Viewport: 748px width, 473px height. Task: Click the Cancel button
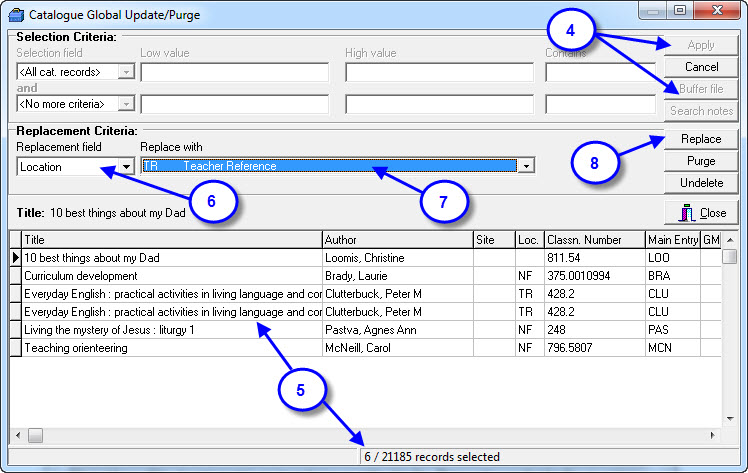coord(701,67)
